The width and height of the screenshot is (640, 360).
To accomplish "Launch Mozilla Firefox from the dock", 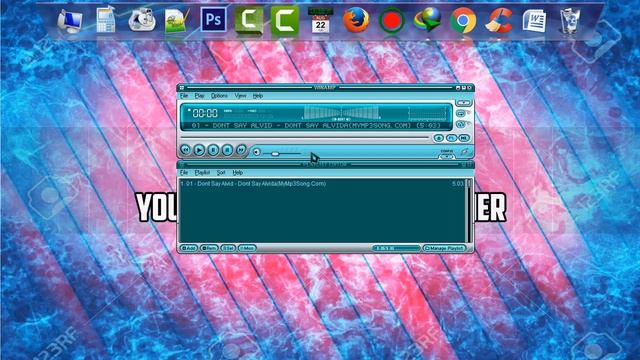I will 356,20.
